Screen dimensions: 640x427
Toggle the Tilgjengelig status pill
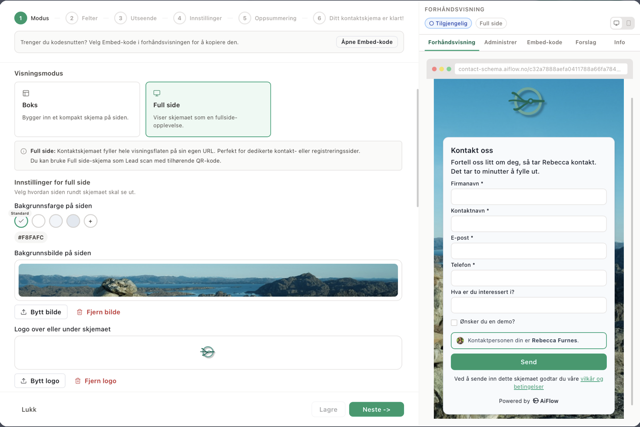click(448, 23)
